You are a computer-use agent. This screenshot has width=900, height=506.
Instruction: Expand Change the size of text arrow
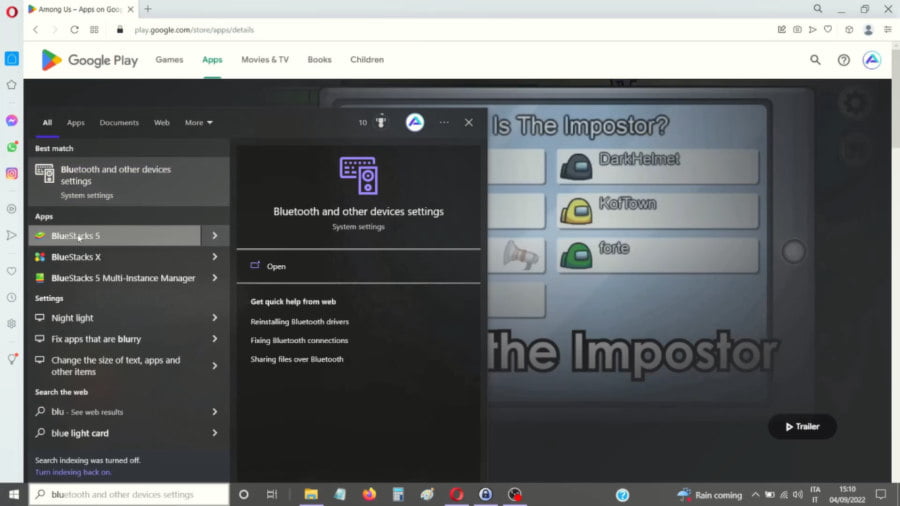(x=215, y=365)
